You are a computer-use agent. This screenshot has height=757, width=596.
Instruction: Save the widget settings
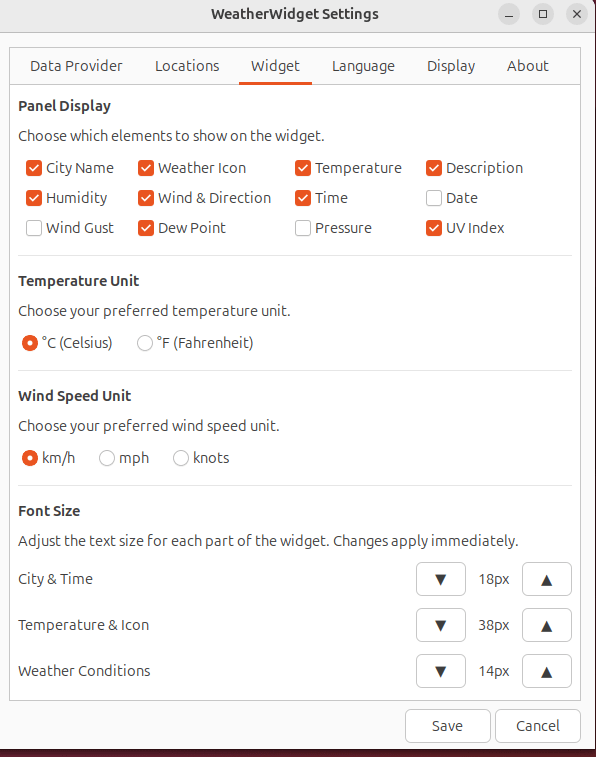(x=447, y=726)
